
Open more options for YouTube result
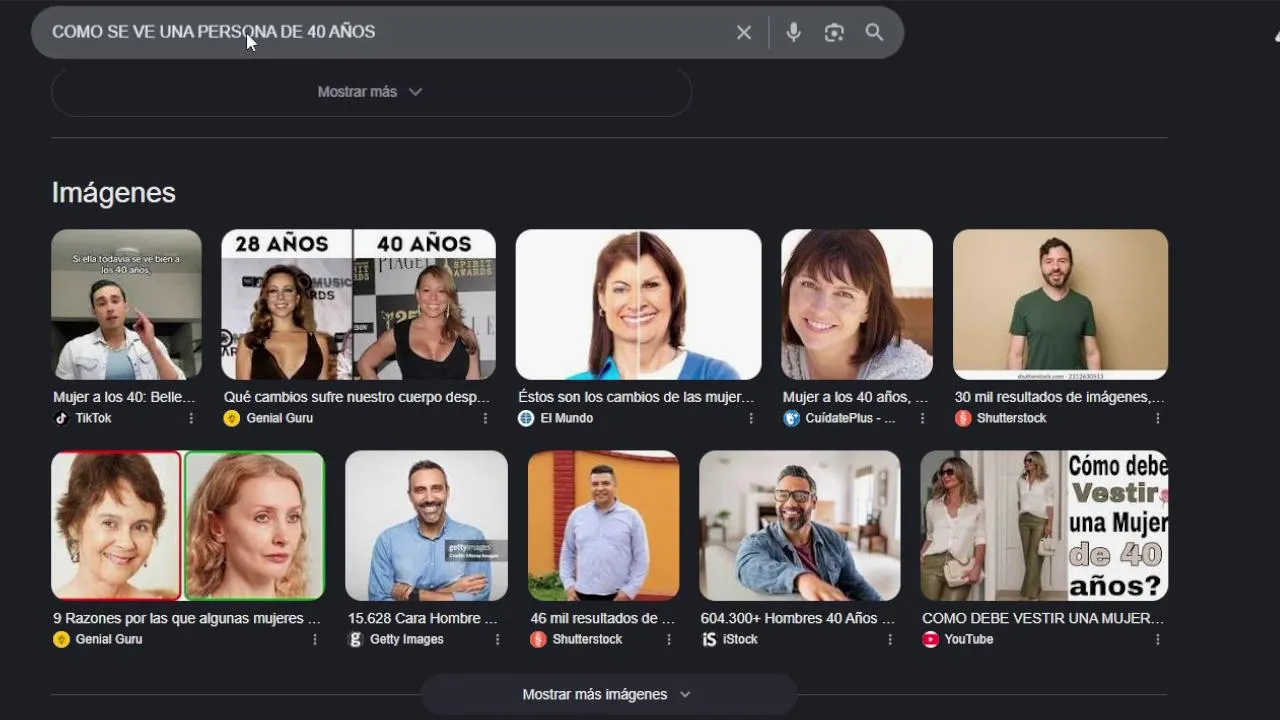click(x=1157, y=639)
